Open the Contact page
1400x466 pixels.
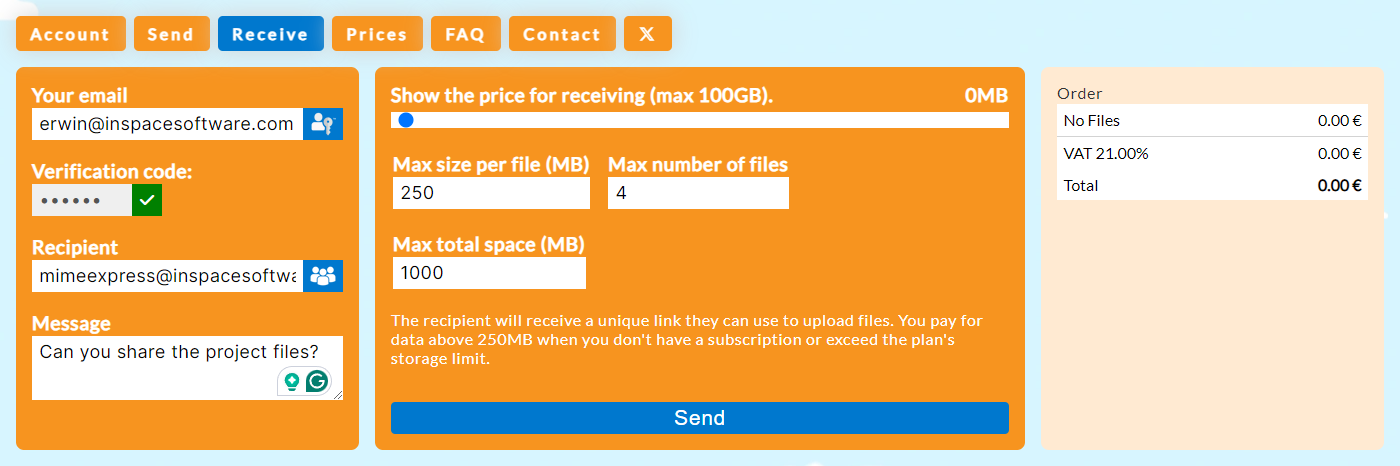[562, 34]
